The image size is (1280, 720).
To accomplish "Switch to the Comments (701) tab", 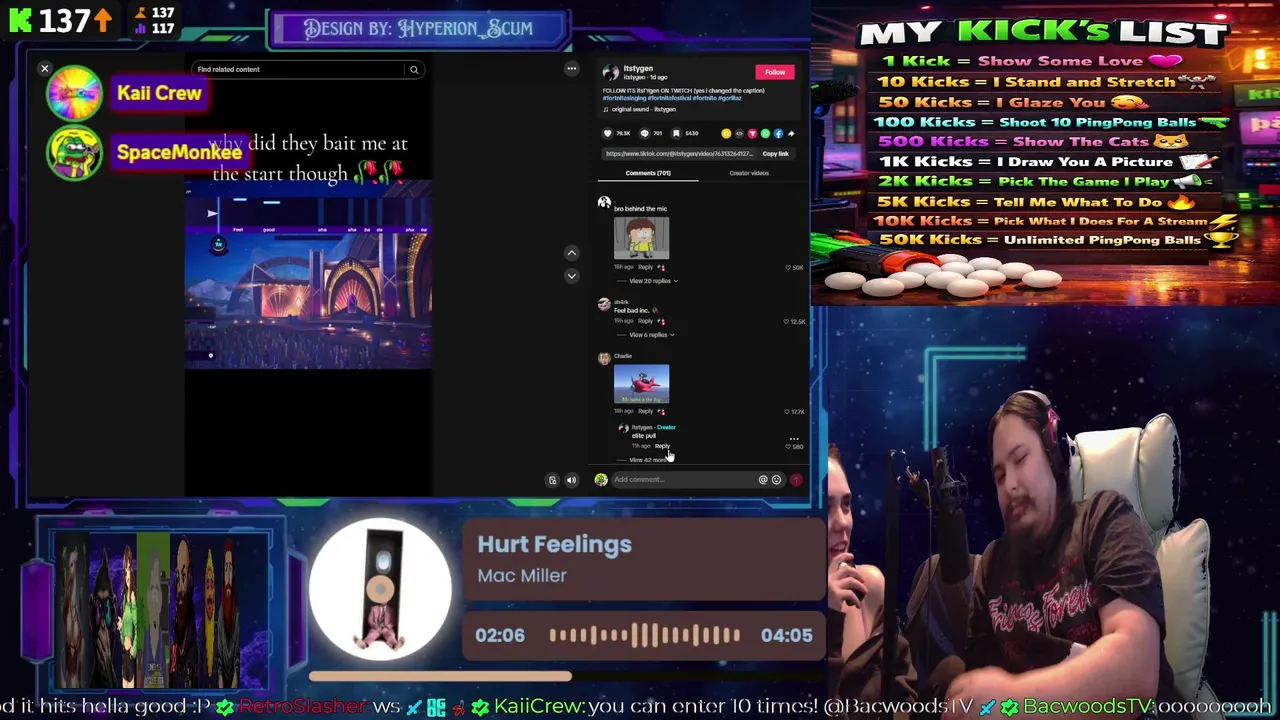I will tap(648, 173).
